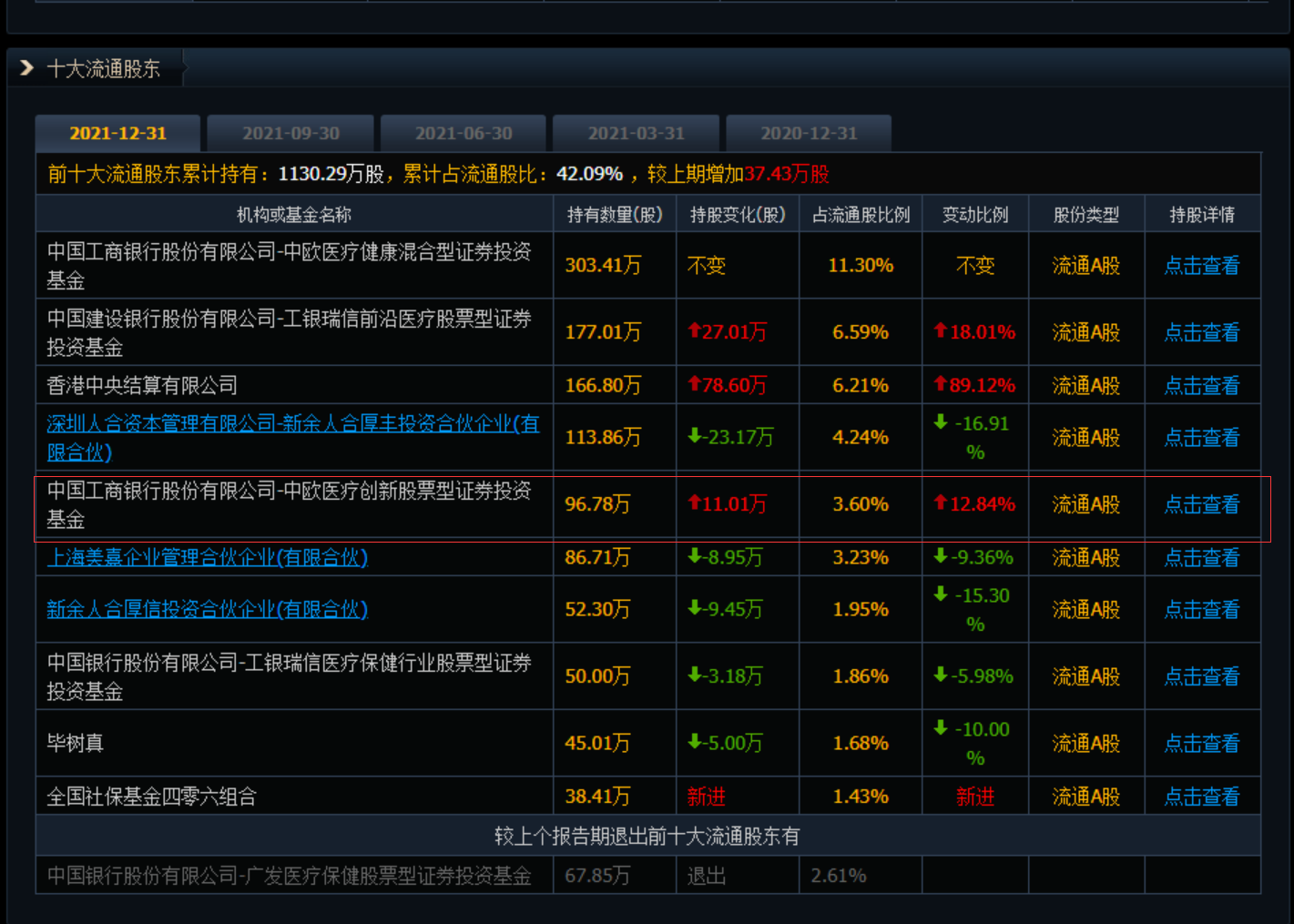Switch to the 2021-09-30 tab
Image resolution: width=1294 pixels, height=924 pixels.
pyautogui.click(x=290, y=134)
